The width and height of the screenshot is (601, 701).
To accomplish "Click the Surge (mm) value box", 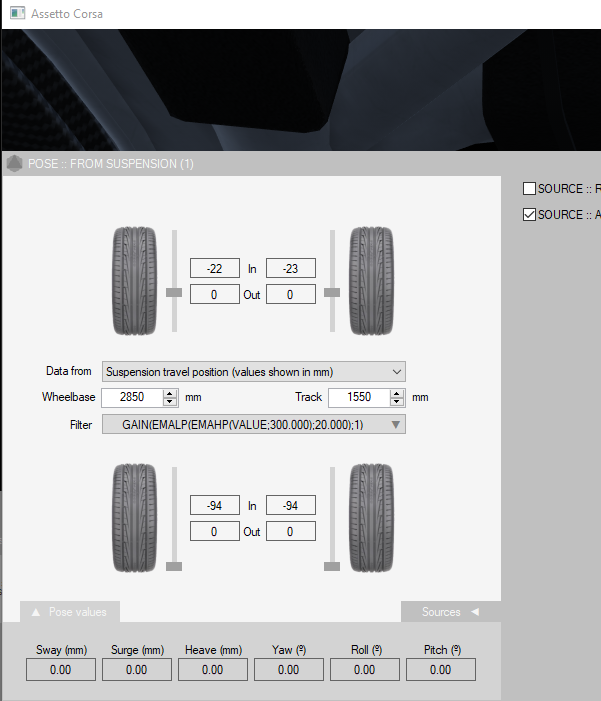I will point(137,669).
